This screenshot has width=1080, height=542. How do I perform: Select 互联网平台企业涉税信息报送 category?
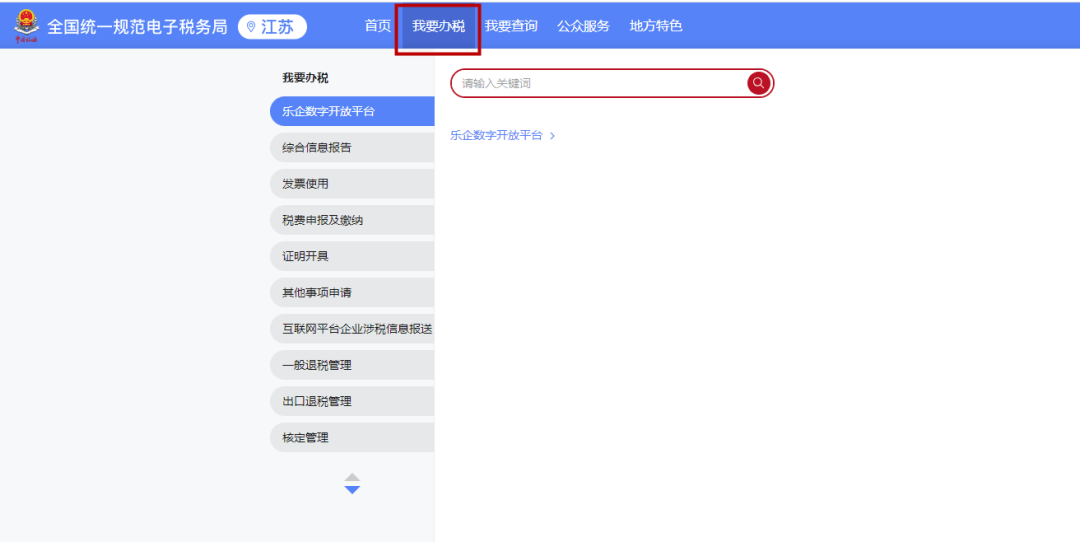pos(352,329)
